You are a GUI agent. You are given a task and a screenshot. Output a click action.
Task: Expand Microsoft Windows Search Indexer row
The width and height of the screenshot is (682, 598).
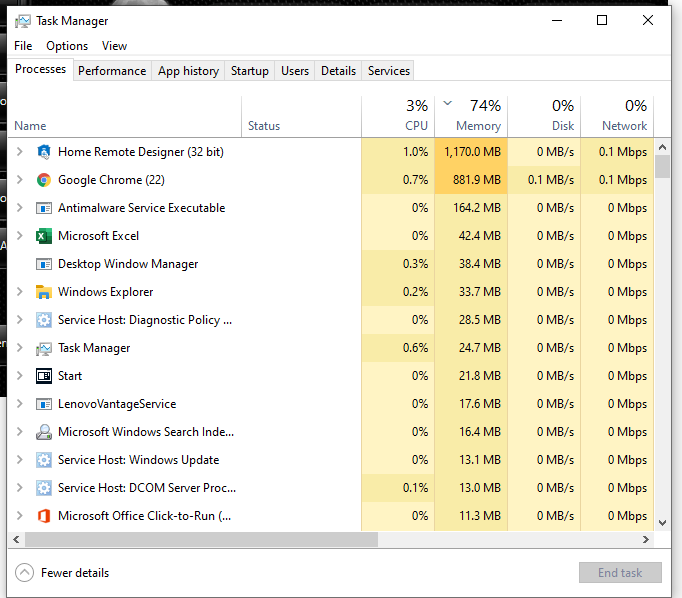[x=20, y=431]
